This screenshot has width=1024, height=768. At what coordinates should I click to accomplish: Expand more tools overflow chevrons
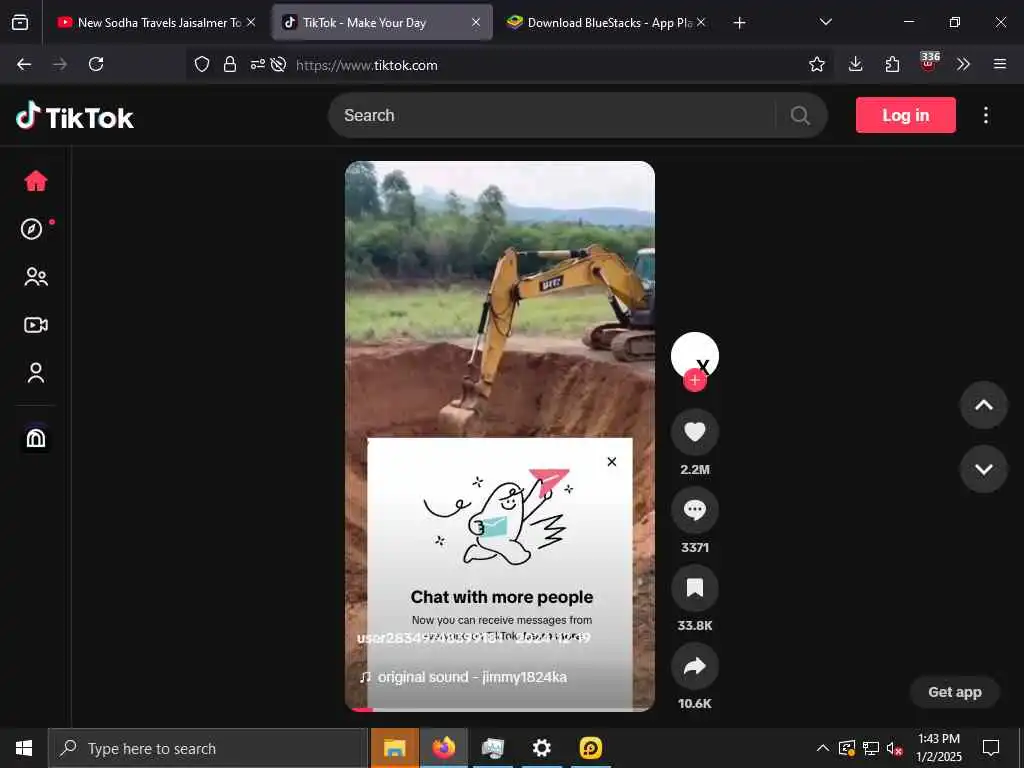pyautogui.click(x=963, y=64)
